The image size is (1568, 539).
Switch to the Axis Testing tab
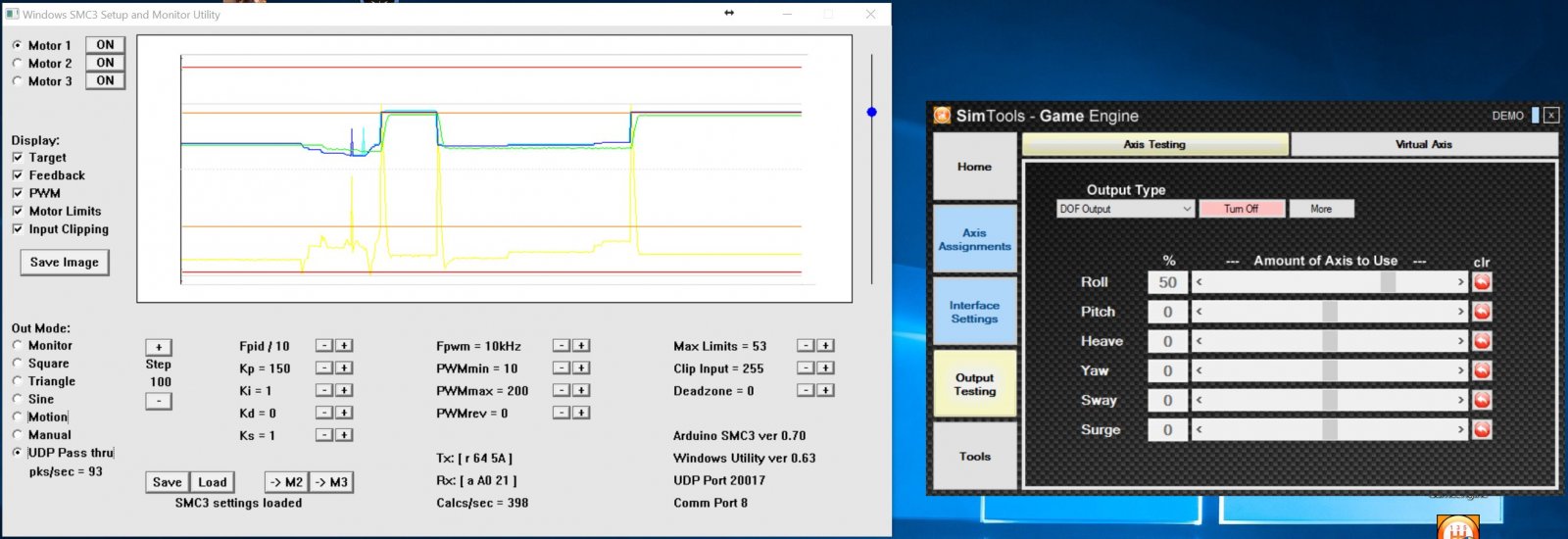(x=1154, y=144)
